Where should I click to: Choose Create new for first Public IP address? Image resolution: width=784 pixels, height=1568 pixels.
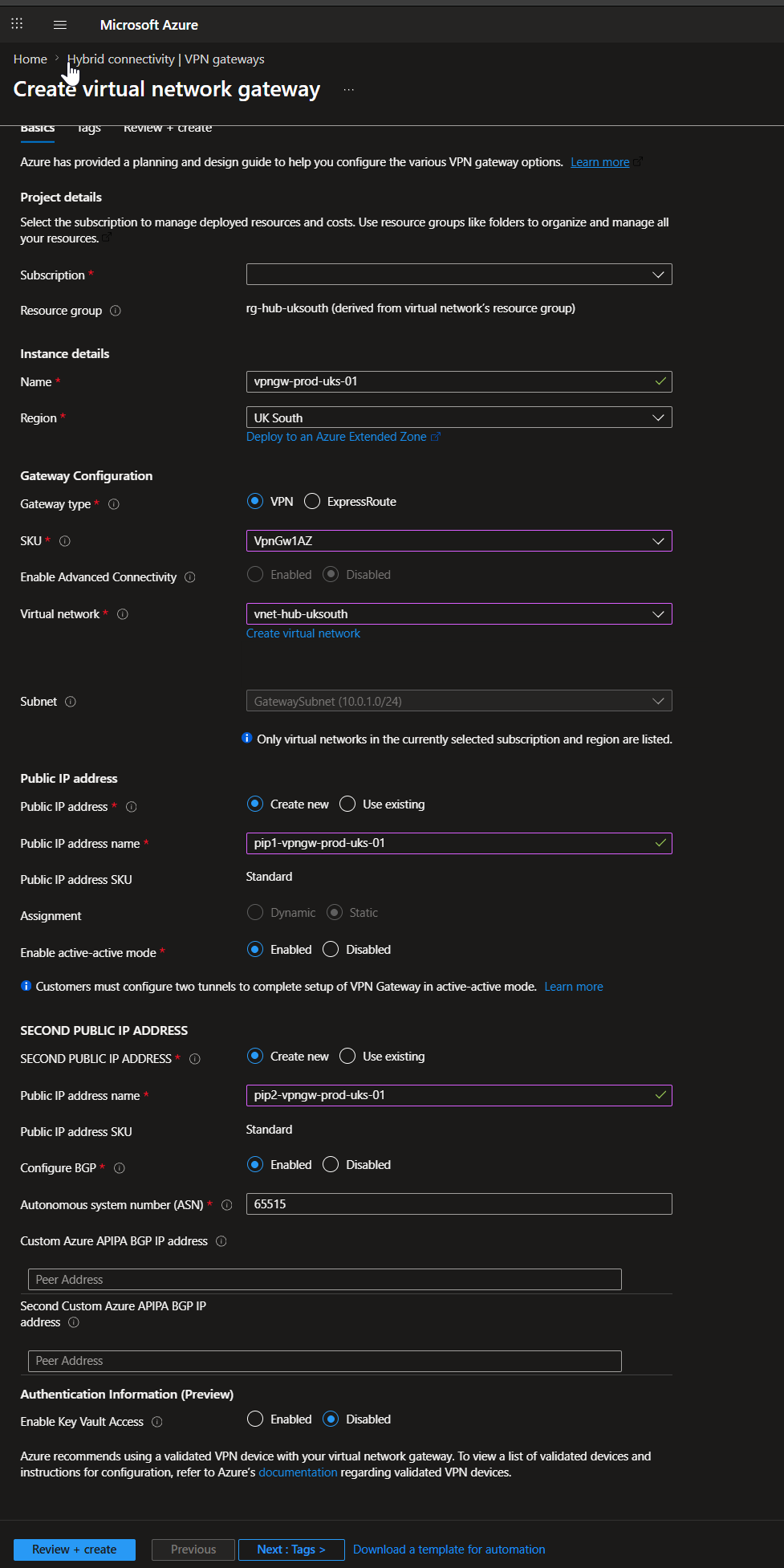click(x=255, y=804)
